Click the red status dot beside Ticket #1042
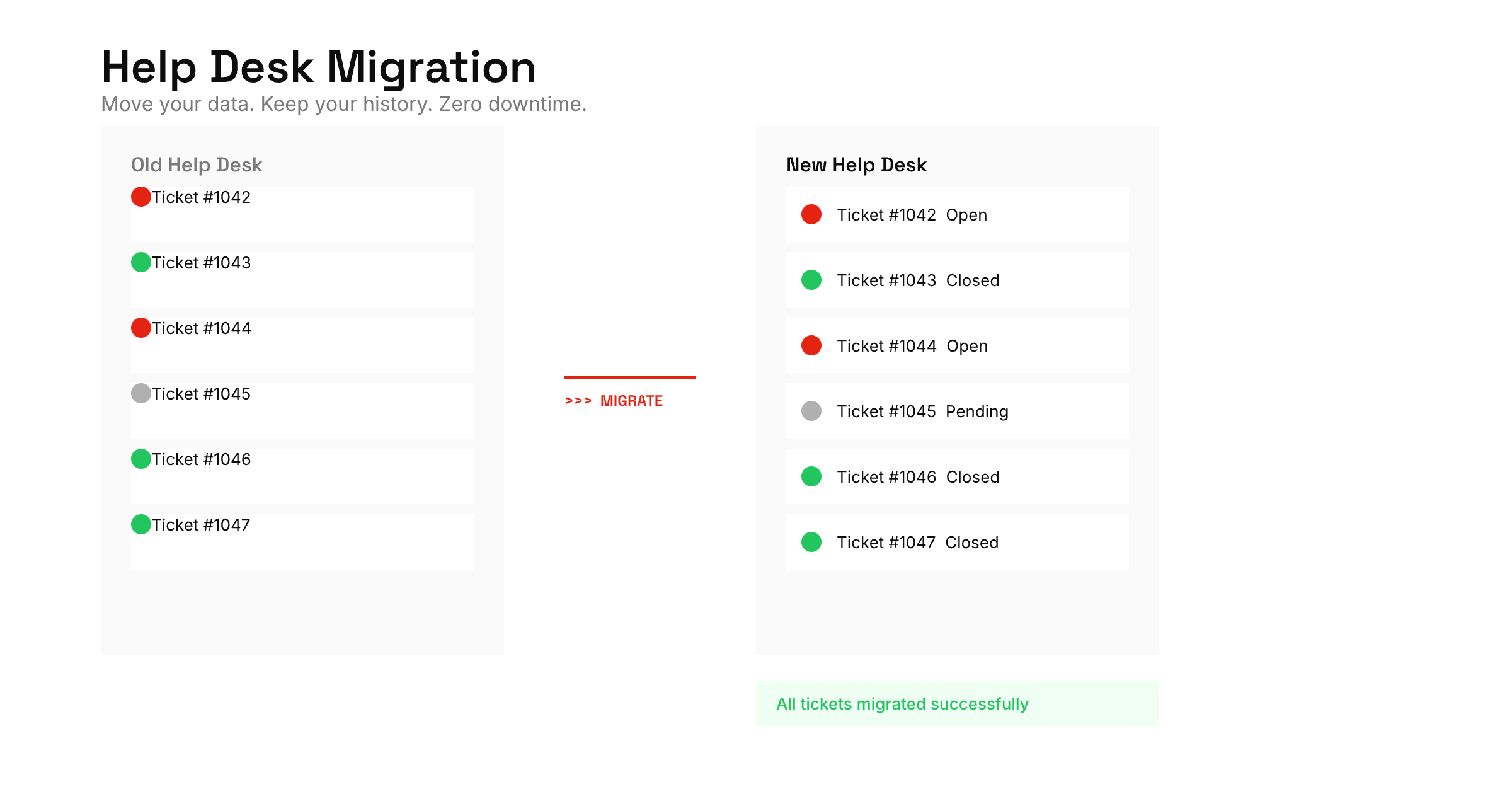1512x794 pixels. (141, 197)
